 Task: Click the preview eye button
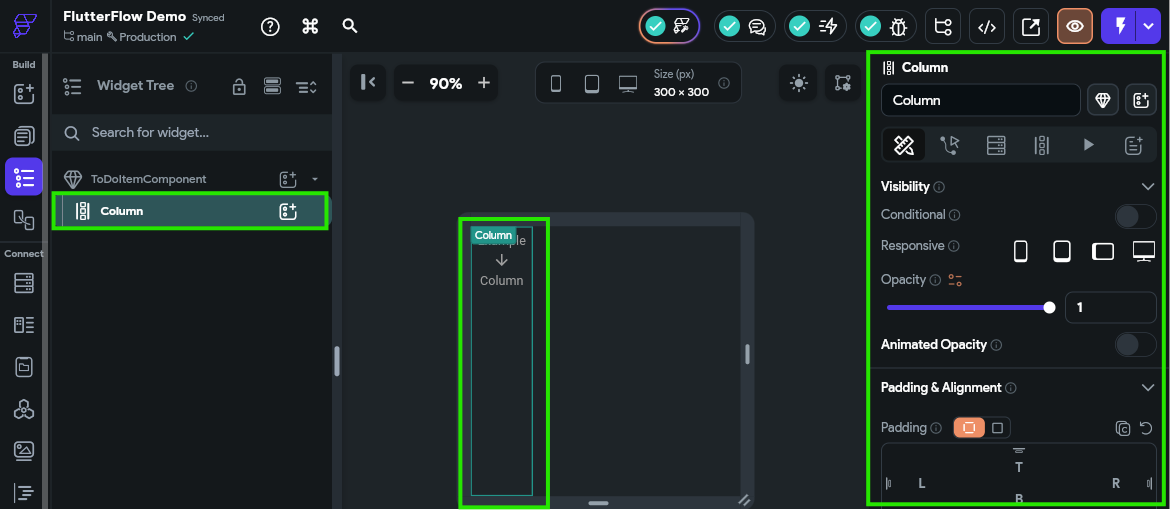pos(1074,27)
